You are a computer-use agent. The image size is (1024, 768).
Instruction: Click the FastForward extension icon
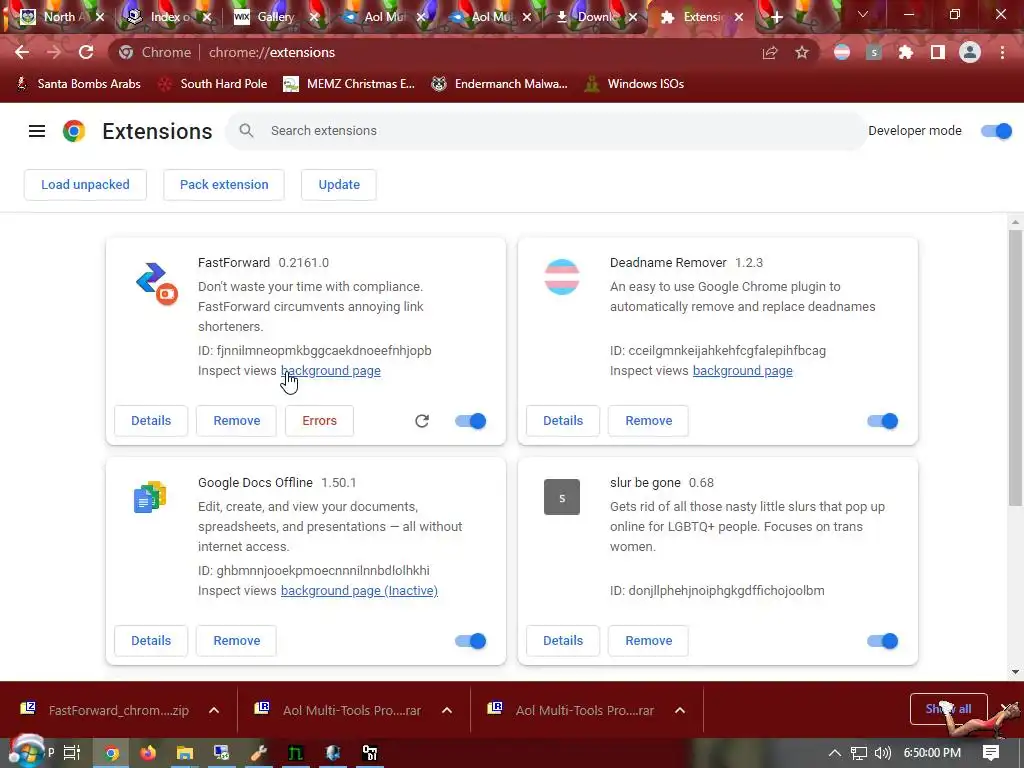156,283
